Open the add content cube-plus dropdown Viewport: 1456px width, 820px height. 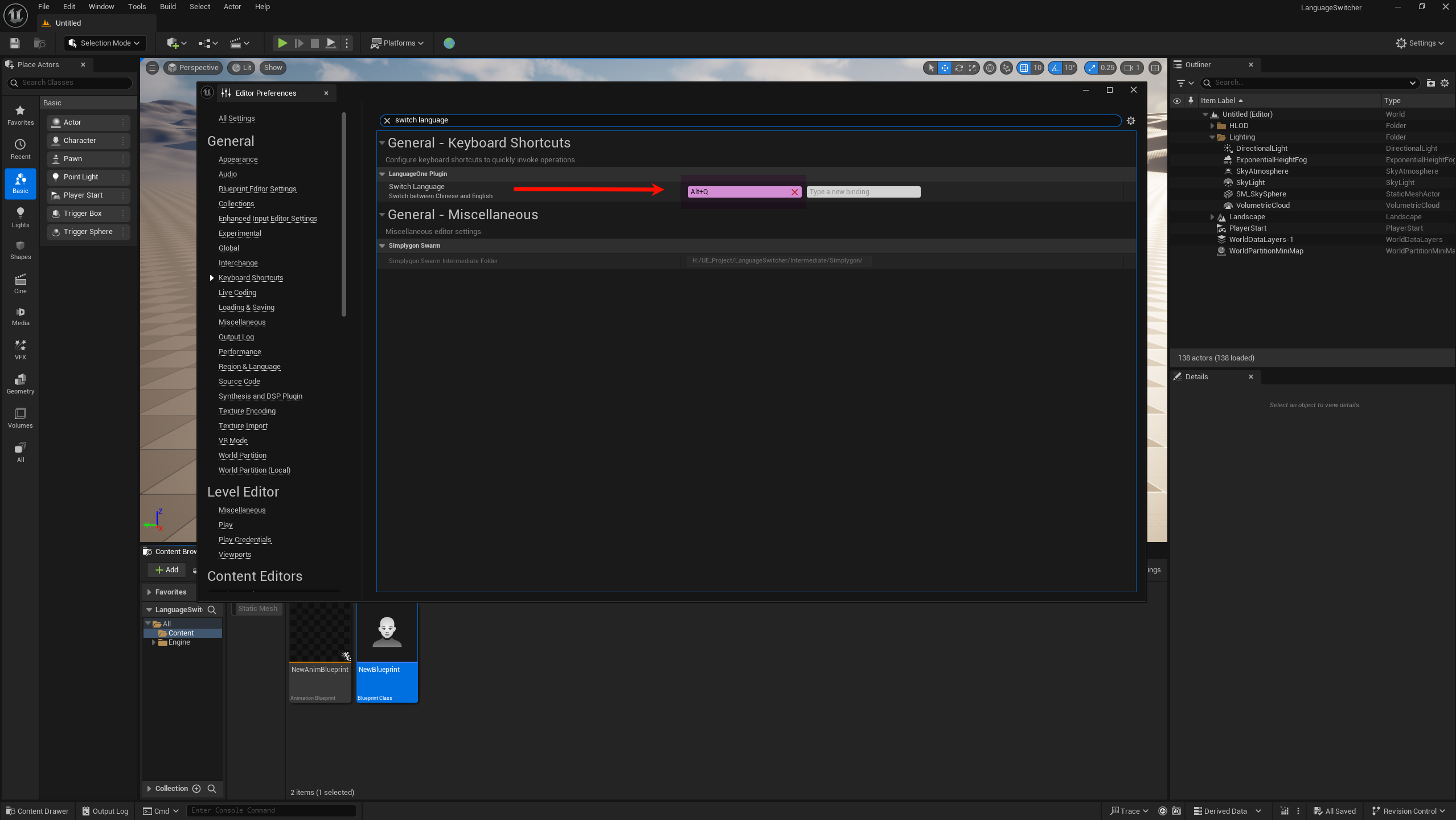click(176, 43)
